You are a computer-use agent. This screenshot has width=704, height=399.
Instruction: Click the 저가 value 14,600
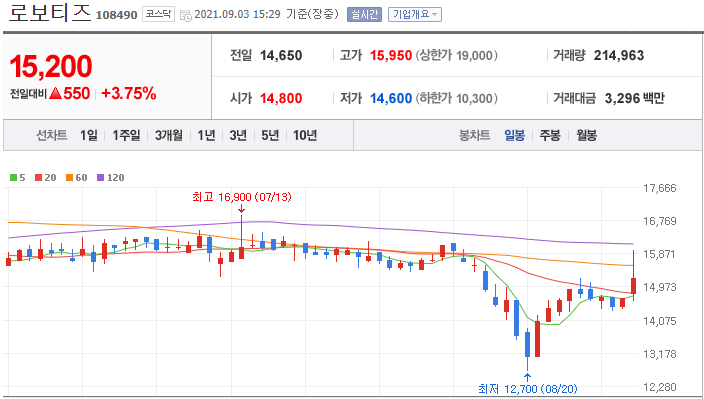[391, 98]
